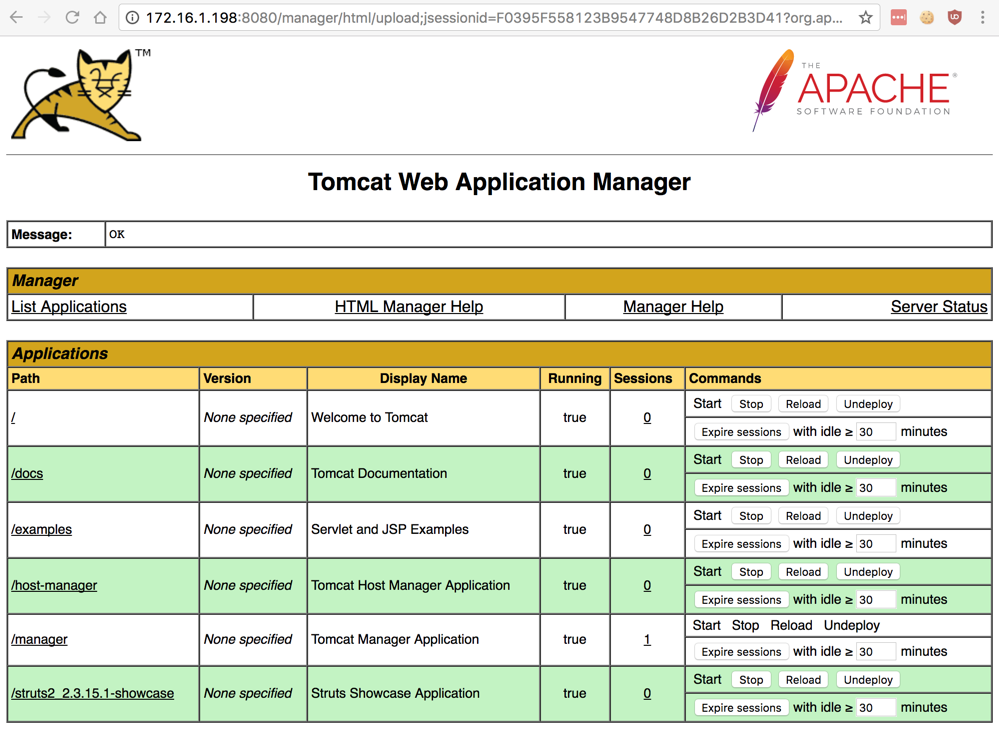This screenshot has height=736, width=999.
Task: Click the browser back arrow
Action: coord(16,18)
